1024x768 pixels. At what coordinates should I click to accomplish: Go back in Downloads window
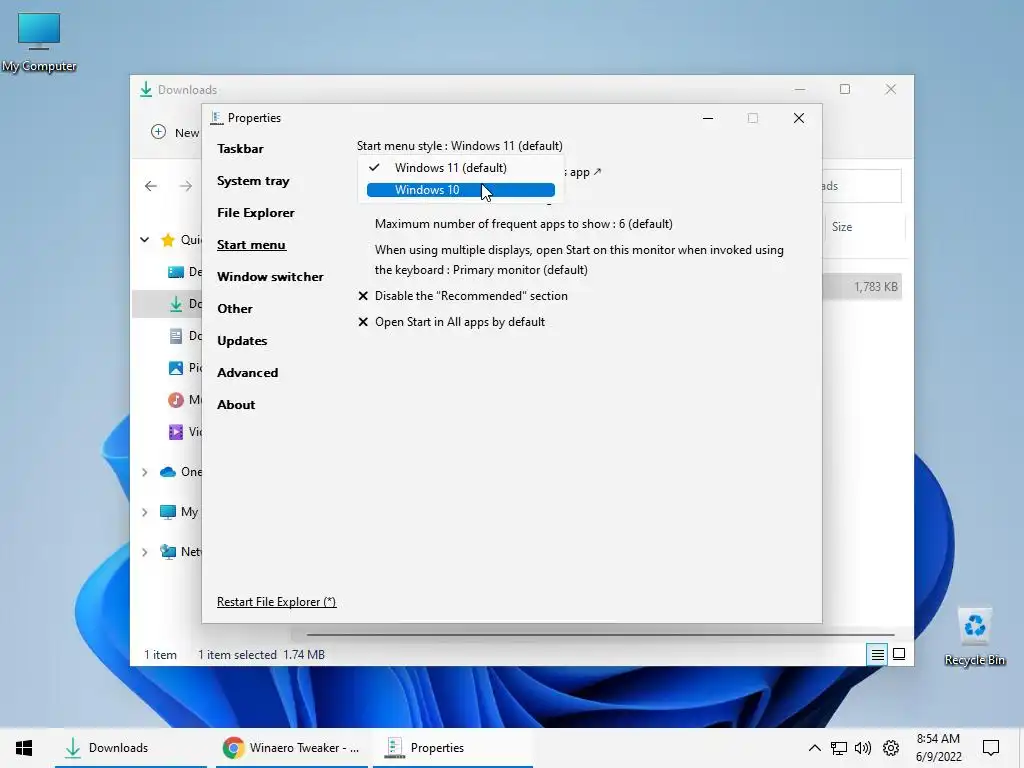click(x=151, y=186)
